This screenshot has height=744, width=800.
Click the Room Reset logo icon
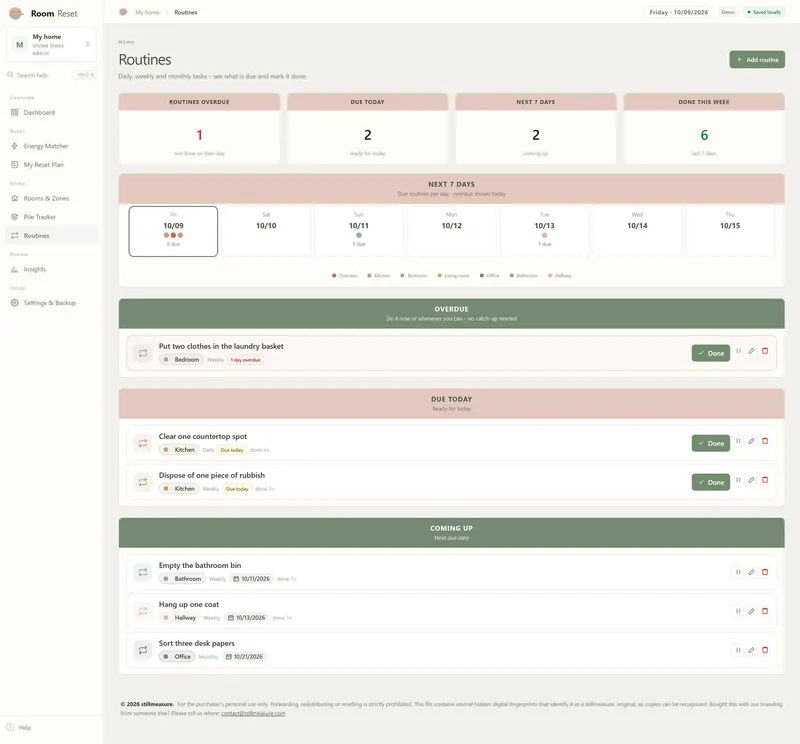click(x=16, y=13)
